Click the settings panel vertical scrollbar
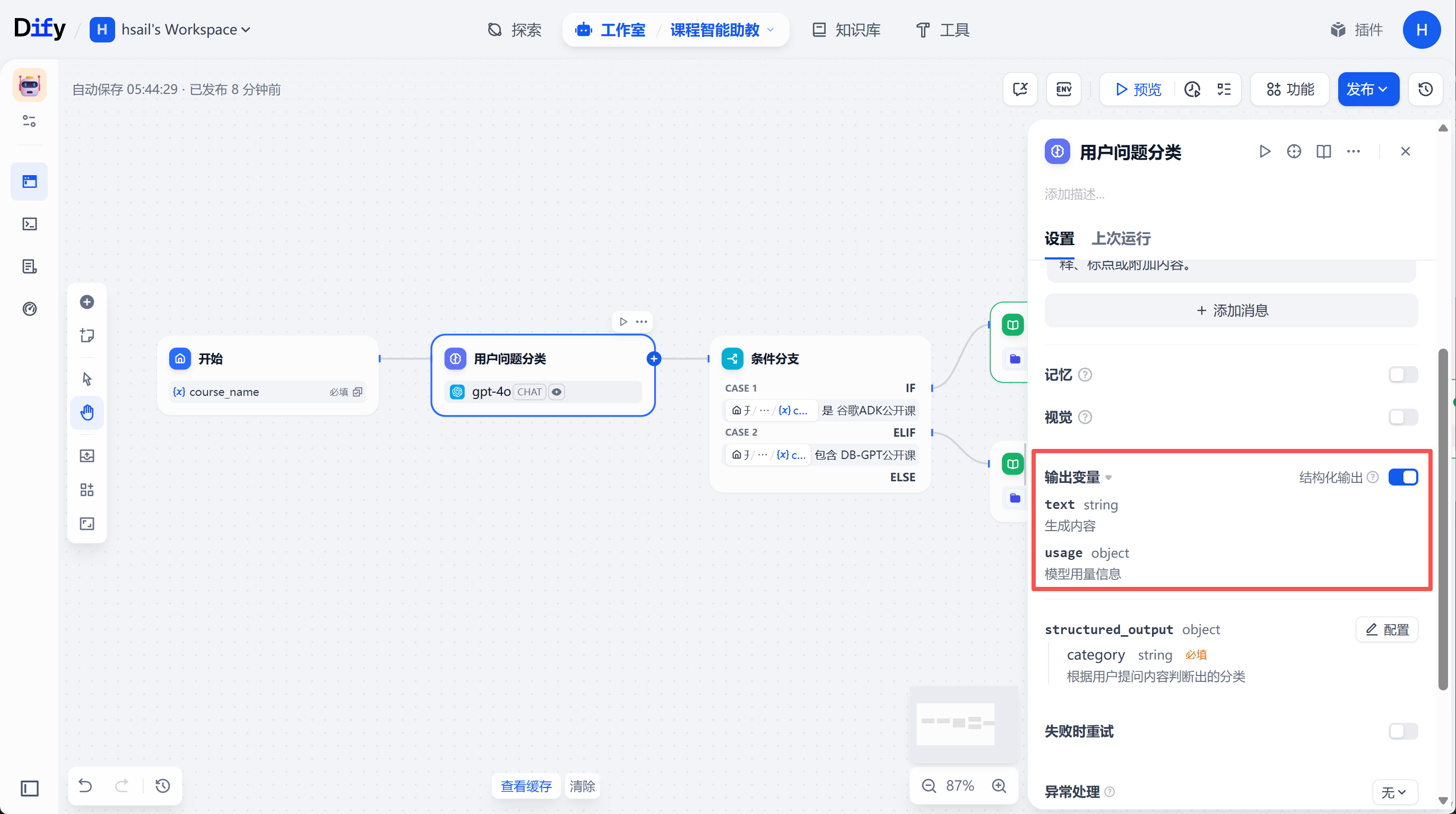1456x814 pixels. tap(1442, 519)
